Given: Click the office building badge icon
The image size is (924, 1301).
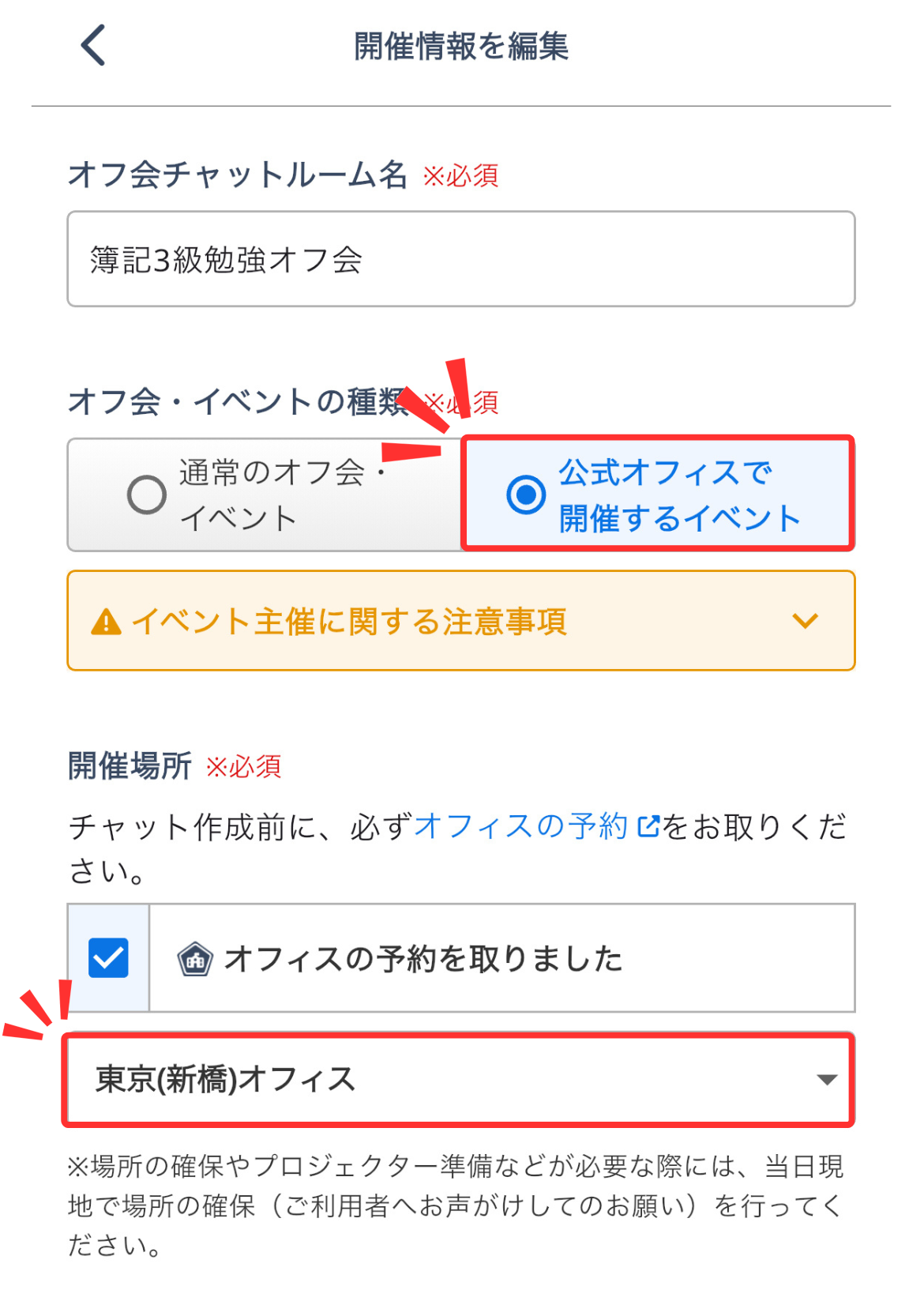Looking at the screenshot, I should click(x=195, y=959).
